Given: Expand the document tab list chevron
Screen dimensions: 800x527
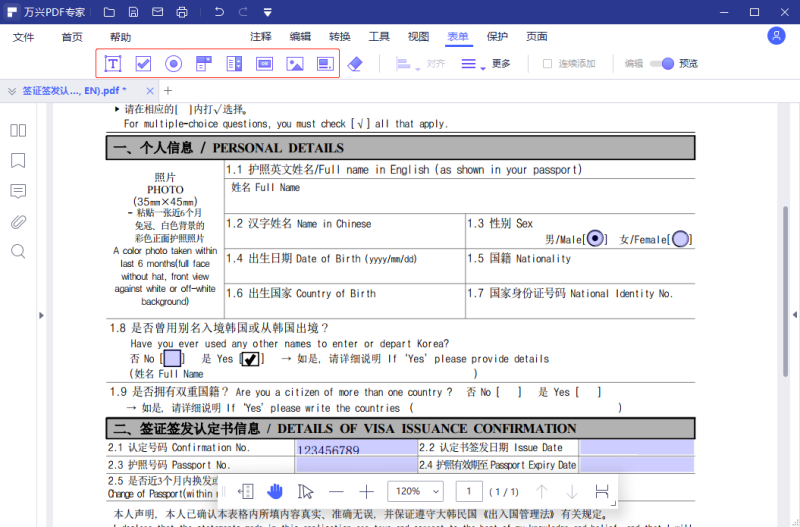Looking at the screenshot, I should (12, 91).
